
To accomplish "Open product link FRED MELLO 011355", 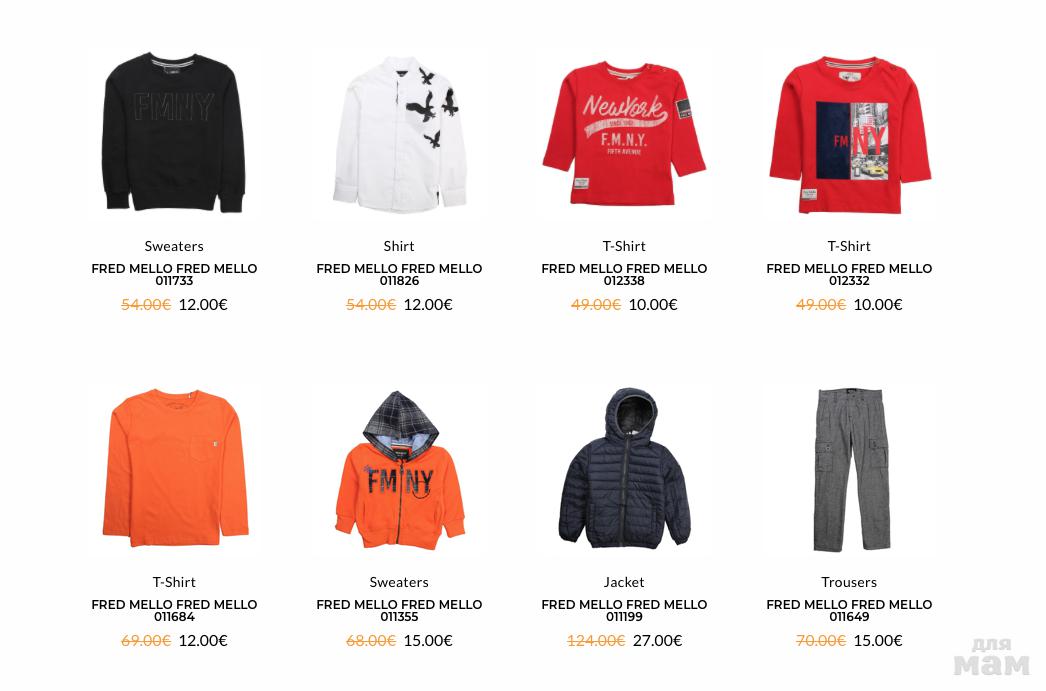I will (x=399, y=610).
